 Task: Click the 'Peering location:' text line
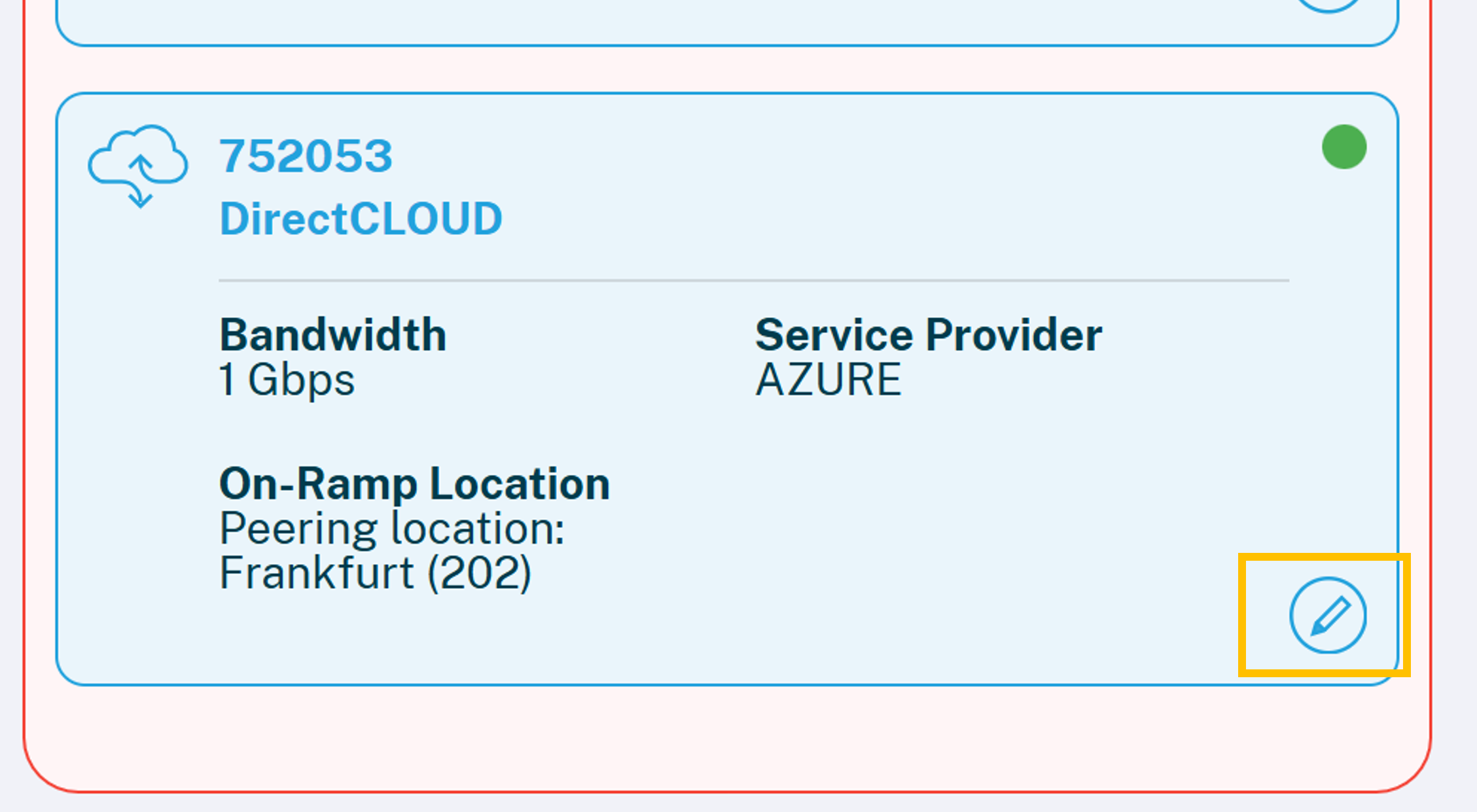point(391,528)
